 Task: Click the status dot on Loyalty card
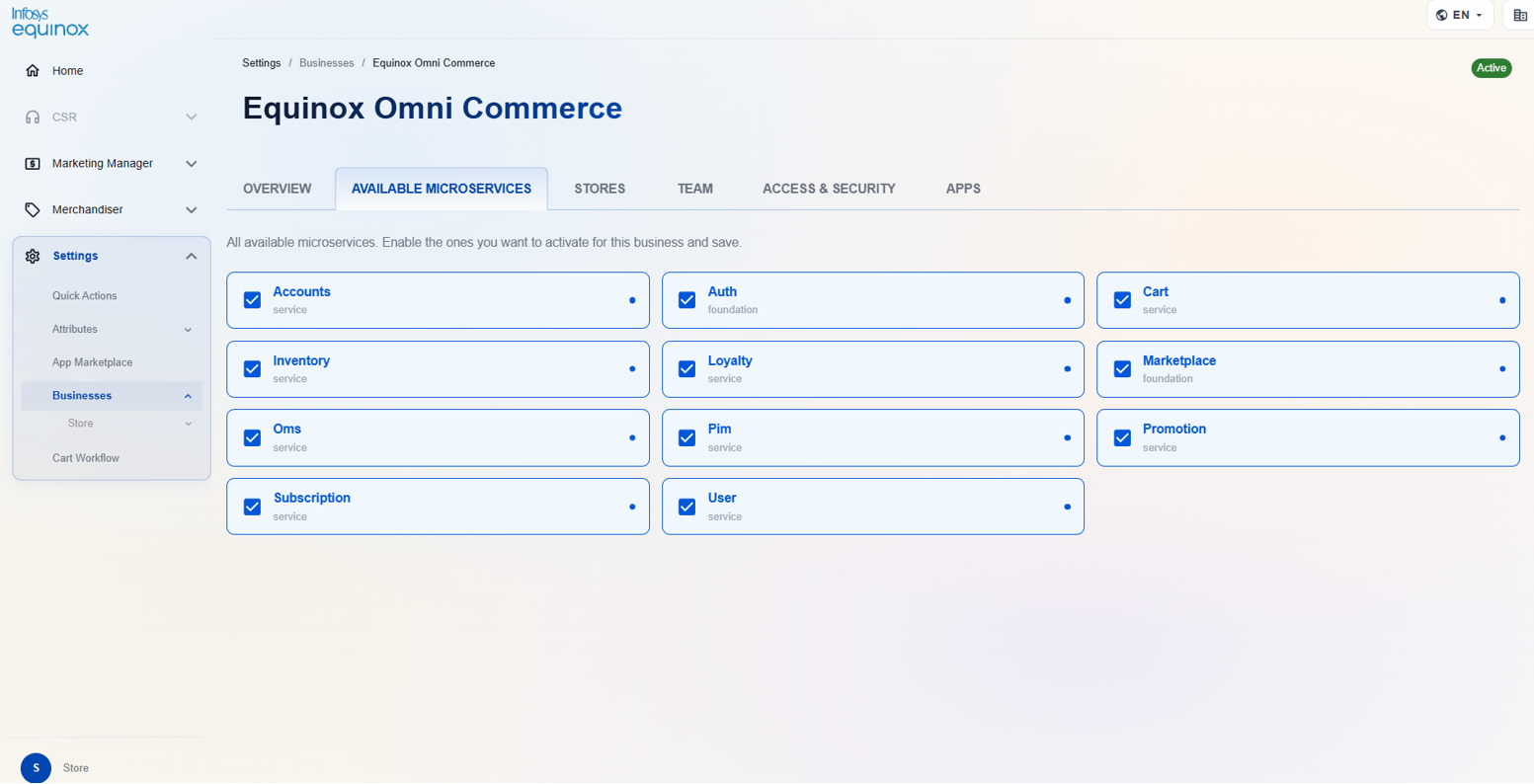1067,369
